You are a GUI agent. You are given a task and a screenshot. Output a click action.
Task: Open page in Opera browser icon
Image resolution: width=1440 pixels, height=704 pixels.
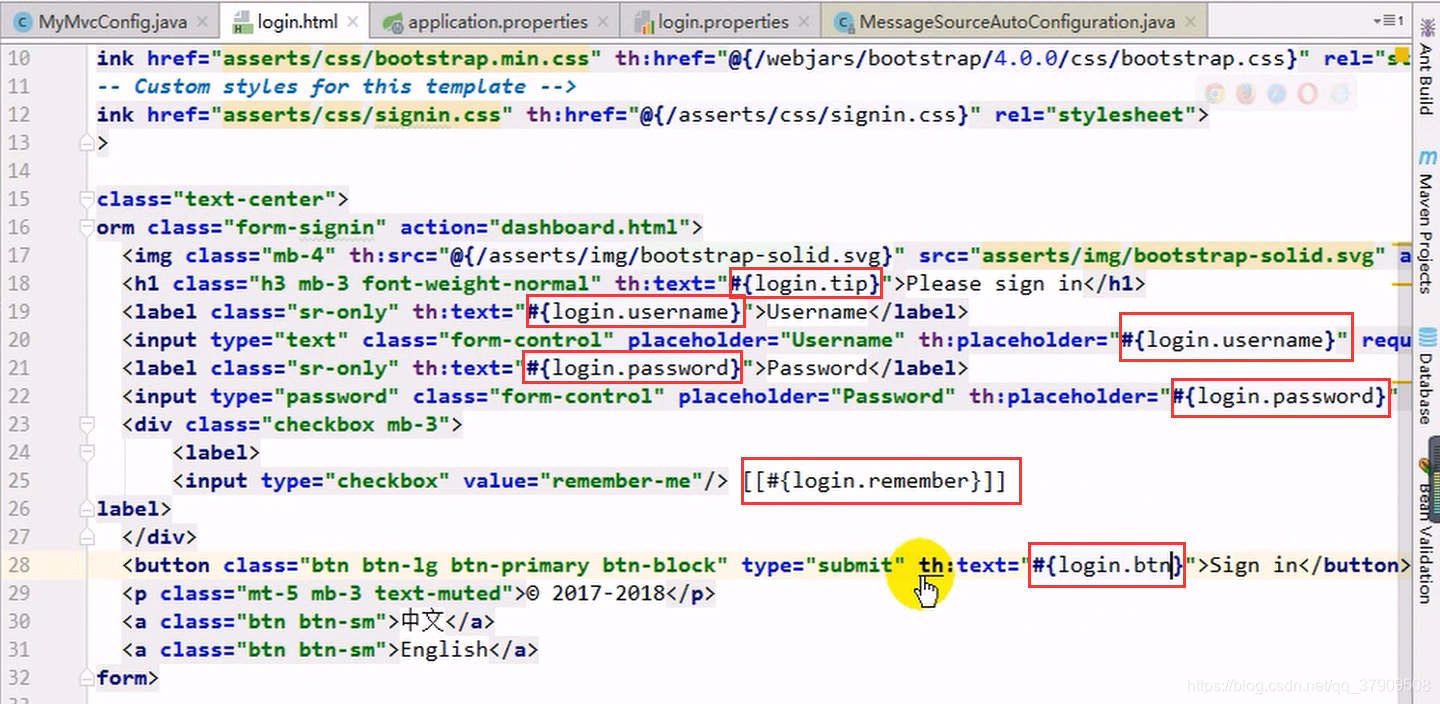point(1308,94)
